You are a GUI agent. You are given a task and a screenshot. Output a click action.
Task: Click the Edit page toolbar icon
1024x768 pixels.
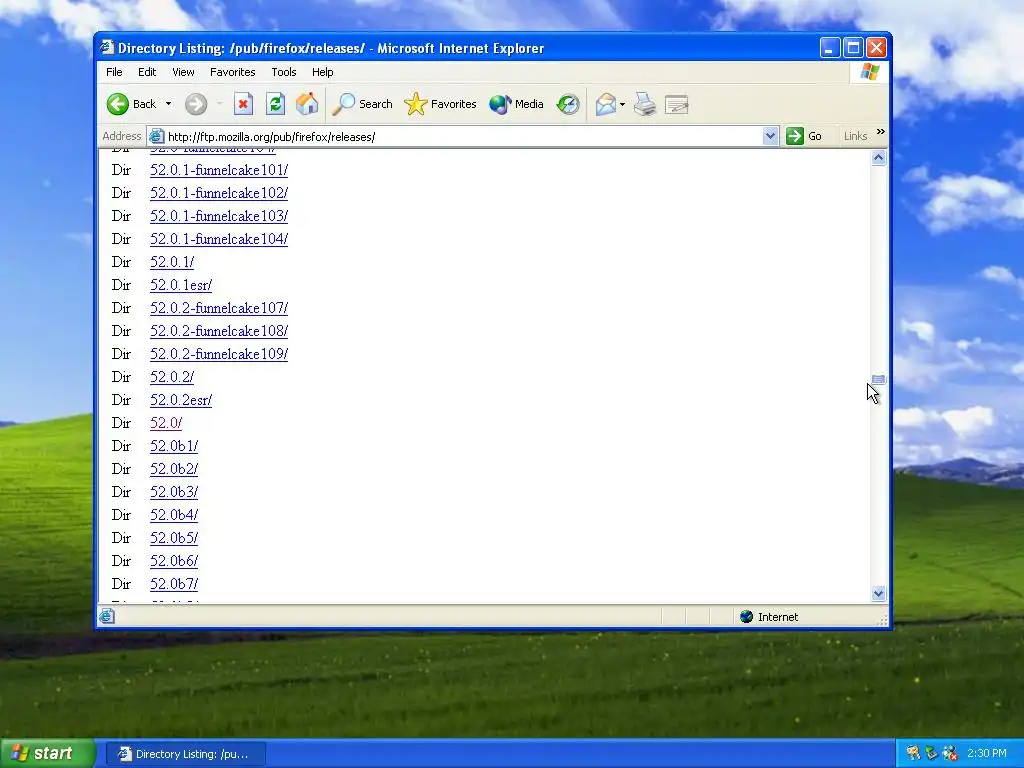[x=677, y=104]
